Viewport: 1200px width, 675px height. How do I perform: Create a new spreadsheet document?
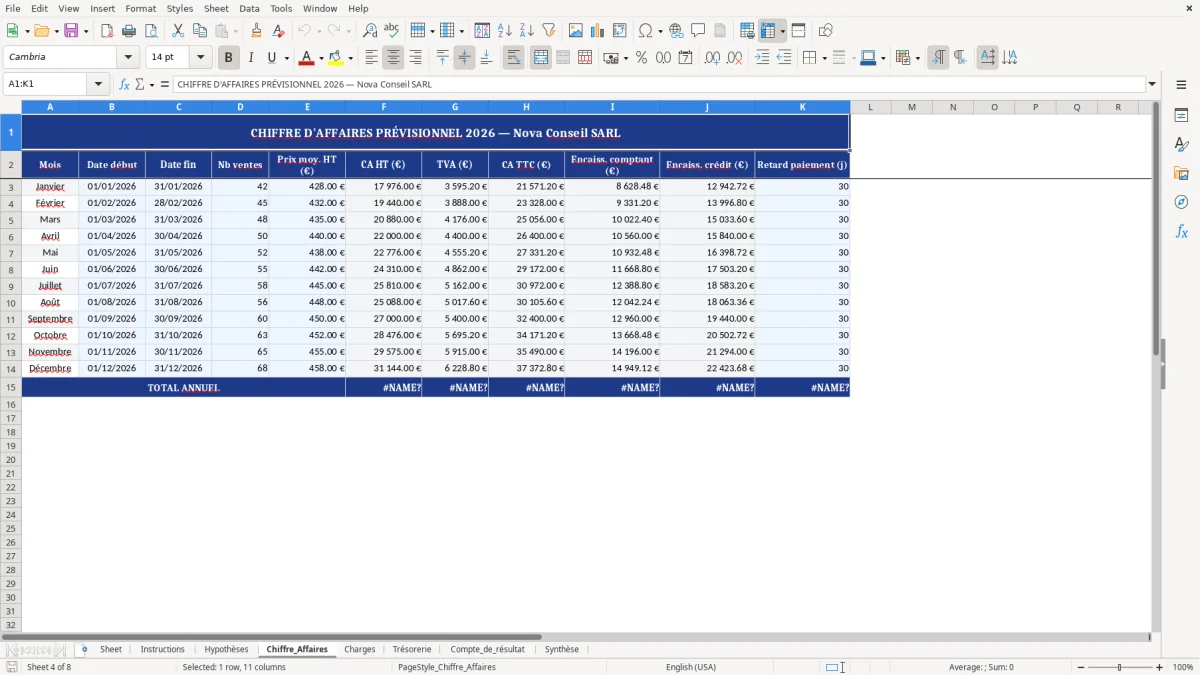tap(12, 31)
